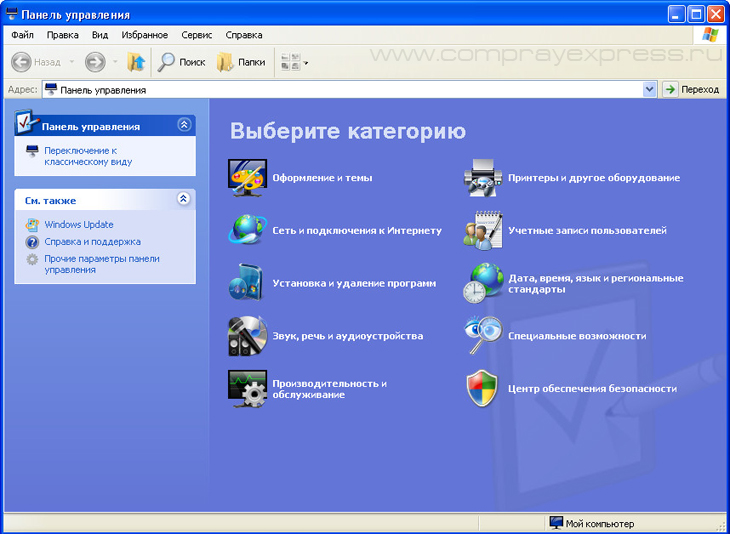The height and width of the screenshot is (534, 730).
Task: Open the Установка и удаление программ icon
Action: click(x=247, y=283)
